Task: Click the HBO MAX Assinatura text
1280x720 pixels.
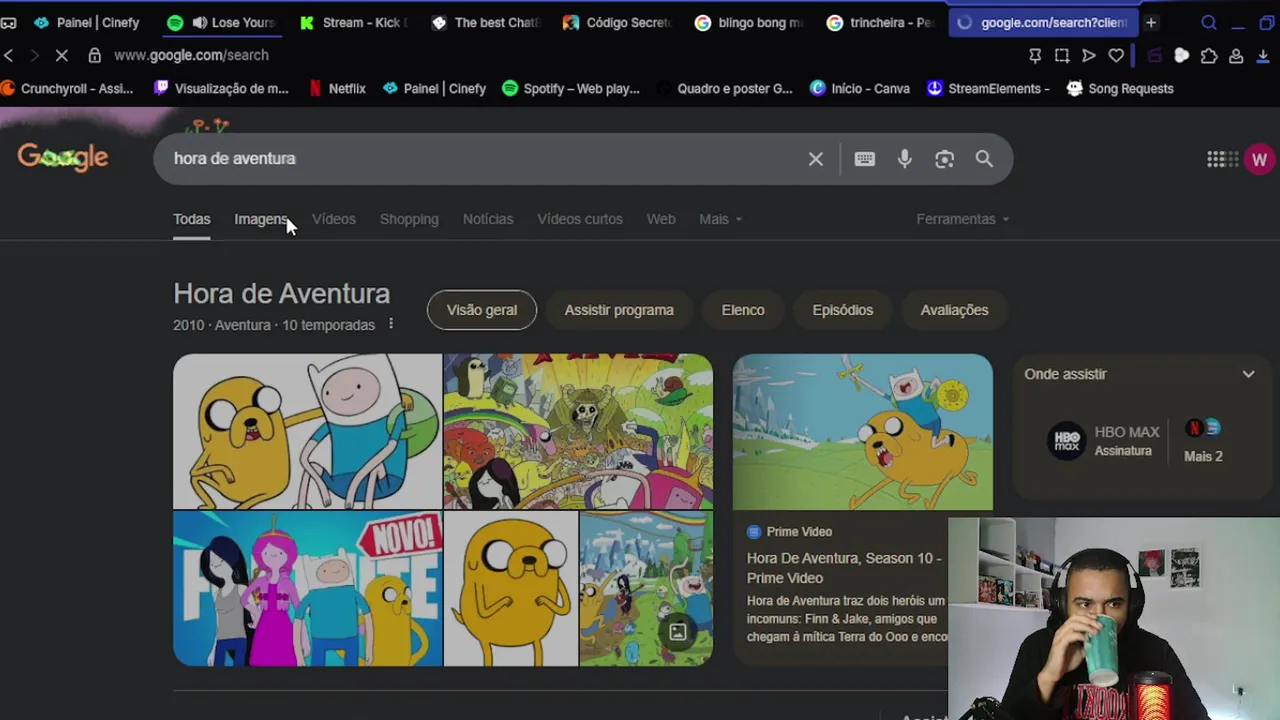Action: coord(1127,441)
